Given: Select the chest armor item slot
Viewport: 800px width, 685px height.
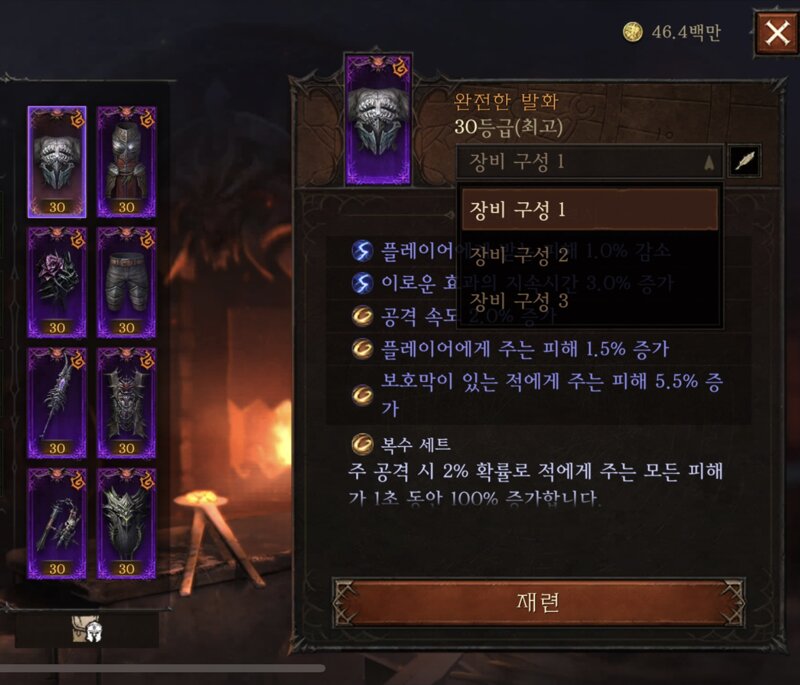Looking at the screenshot, I should [127, 162].
